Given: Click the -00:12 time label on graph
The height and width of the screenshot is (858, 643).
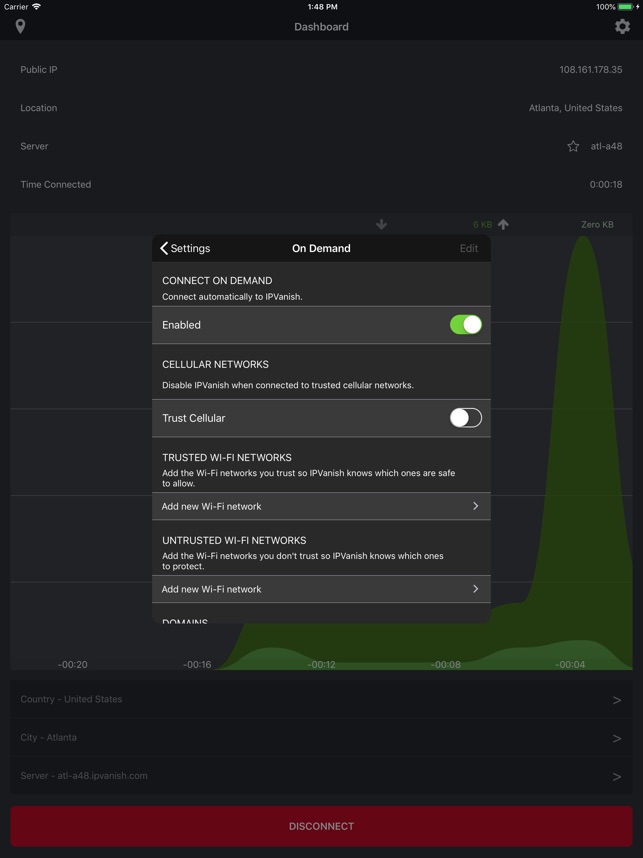Looking at the screenshot, I should 321,664.
